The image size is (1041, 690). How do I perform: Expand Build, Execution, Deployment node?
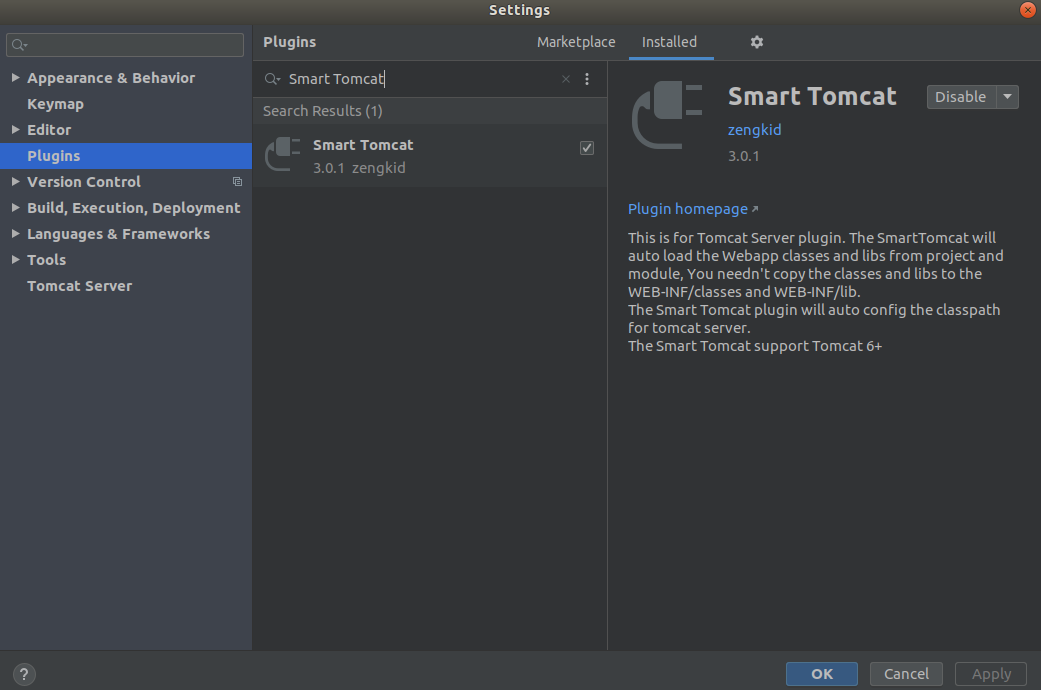click(15, 208)
